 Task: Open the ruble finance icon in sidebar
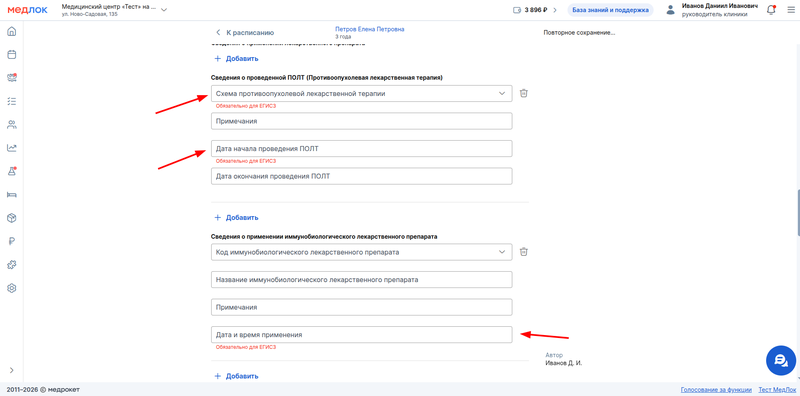coord(12,241)
